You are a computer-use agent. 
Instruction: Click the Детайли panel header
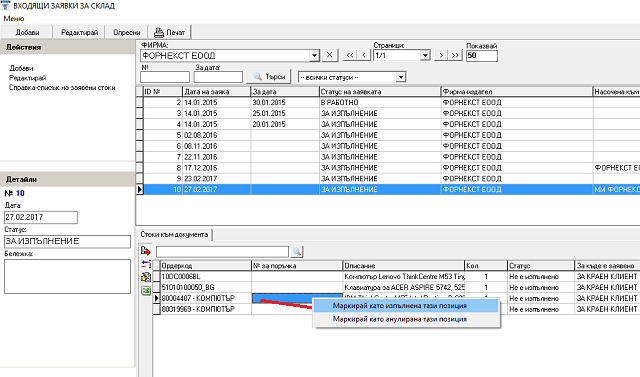pos(67,180)
